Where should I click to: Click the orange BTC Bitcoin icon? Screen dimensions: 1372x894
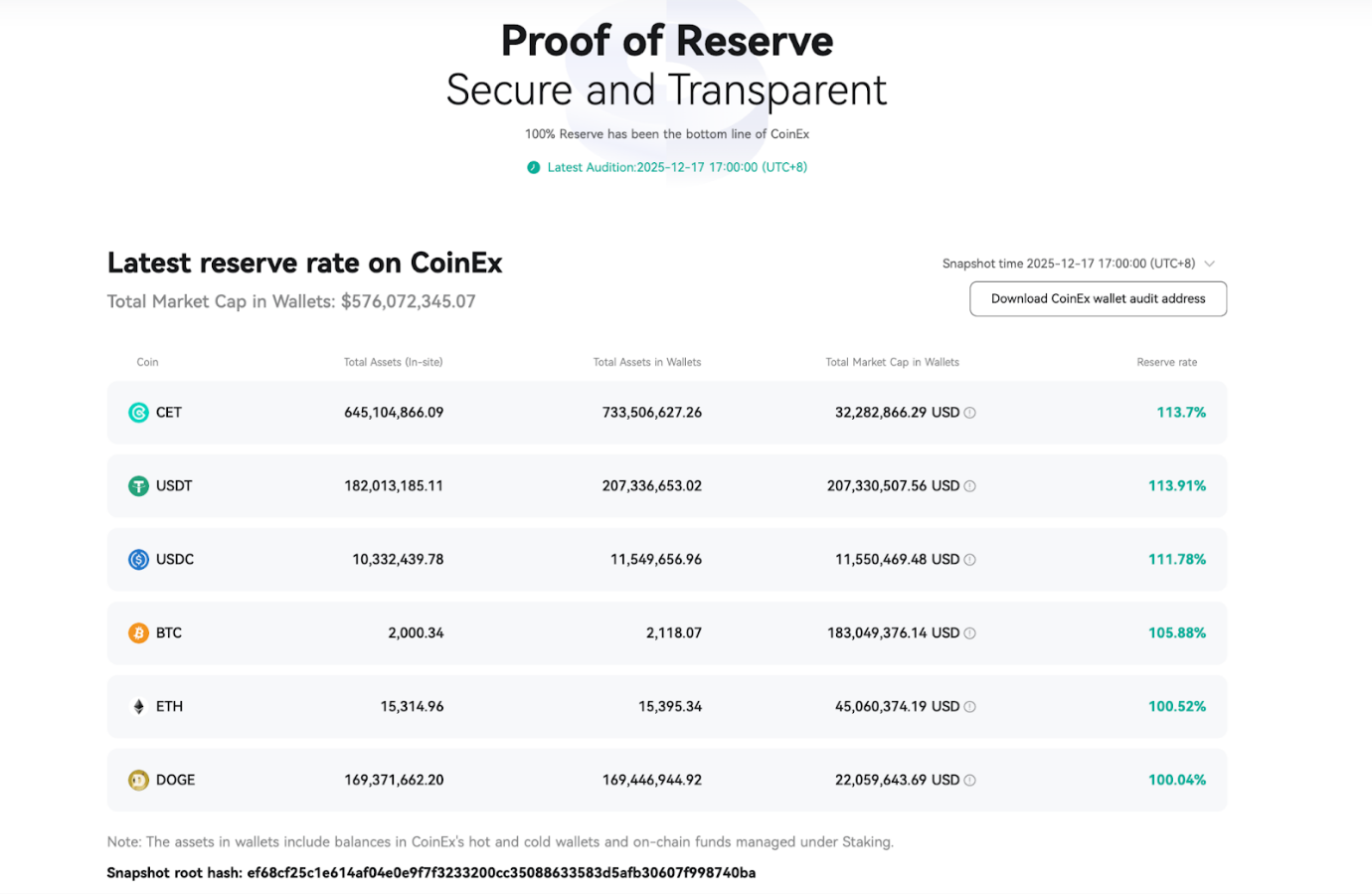click(x=138, y=632)
